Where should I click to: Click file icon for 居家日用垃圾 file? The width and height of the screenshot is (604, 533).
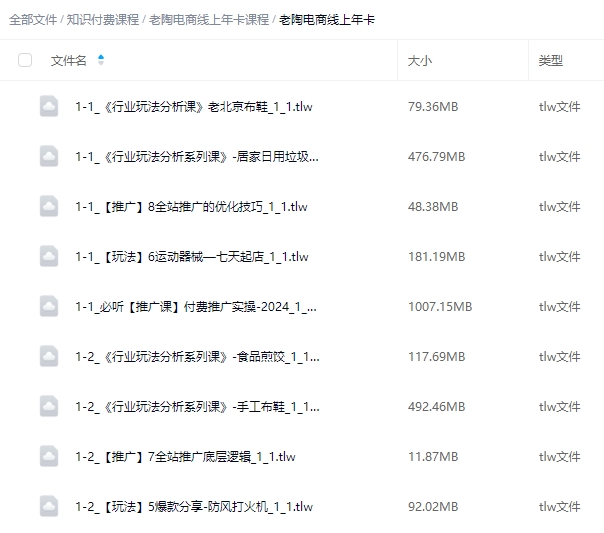click(49, 157)
